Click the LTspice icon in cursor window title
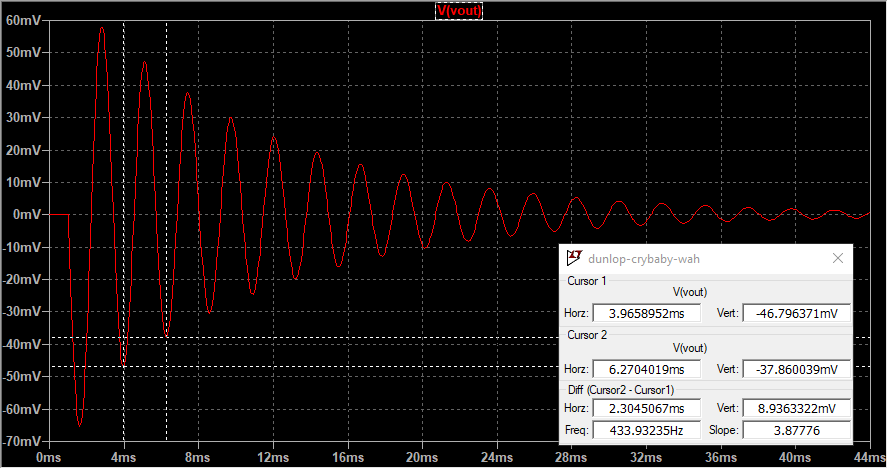 pos(574,258)
